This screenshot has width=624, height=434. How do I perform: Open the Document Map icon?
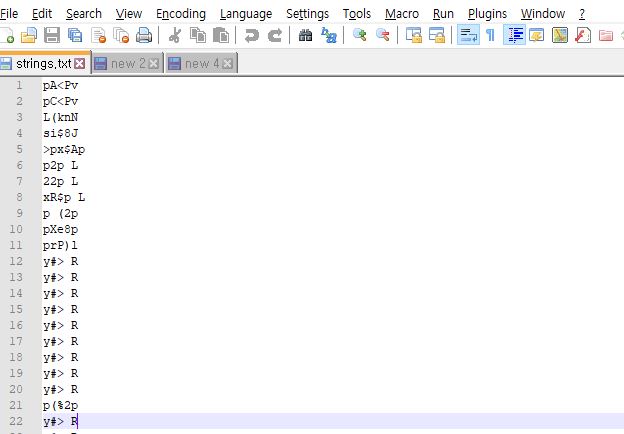click(x=560, y=35)
